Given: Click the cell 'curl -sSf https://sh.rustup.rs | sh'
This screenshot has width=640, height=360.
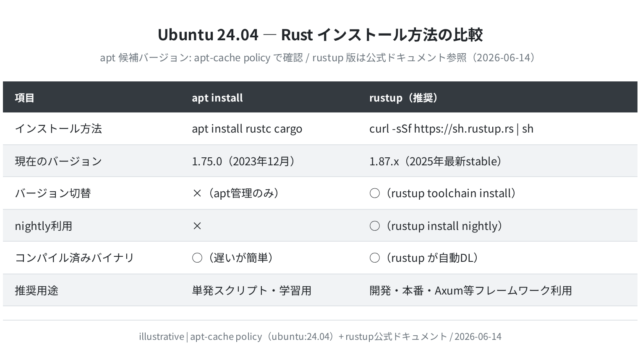Looking at the screenshot, I should coord(451,129).
